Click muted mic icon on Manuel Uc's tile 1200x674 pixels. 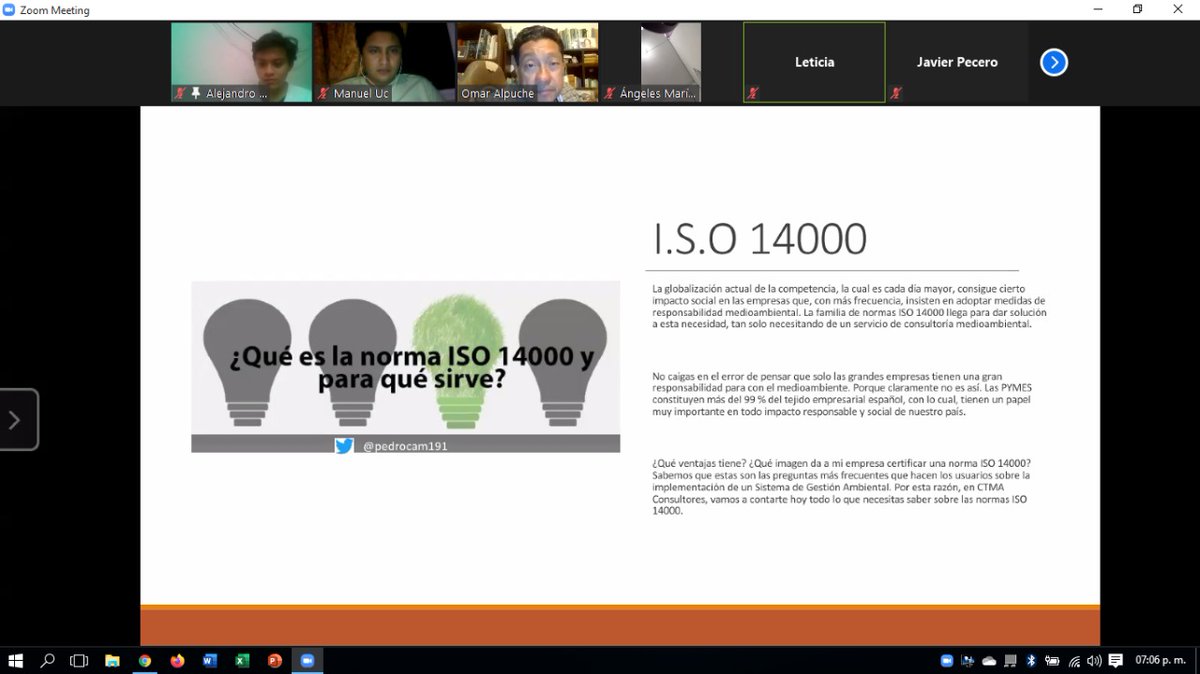[x=324, y=93]
